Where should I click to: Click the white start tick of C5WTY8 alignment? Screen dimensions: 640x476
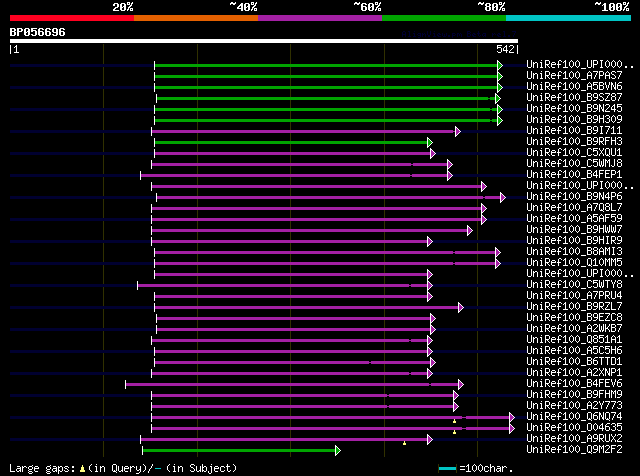(x=138, y=285)
